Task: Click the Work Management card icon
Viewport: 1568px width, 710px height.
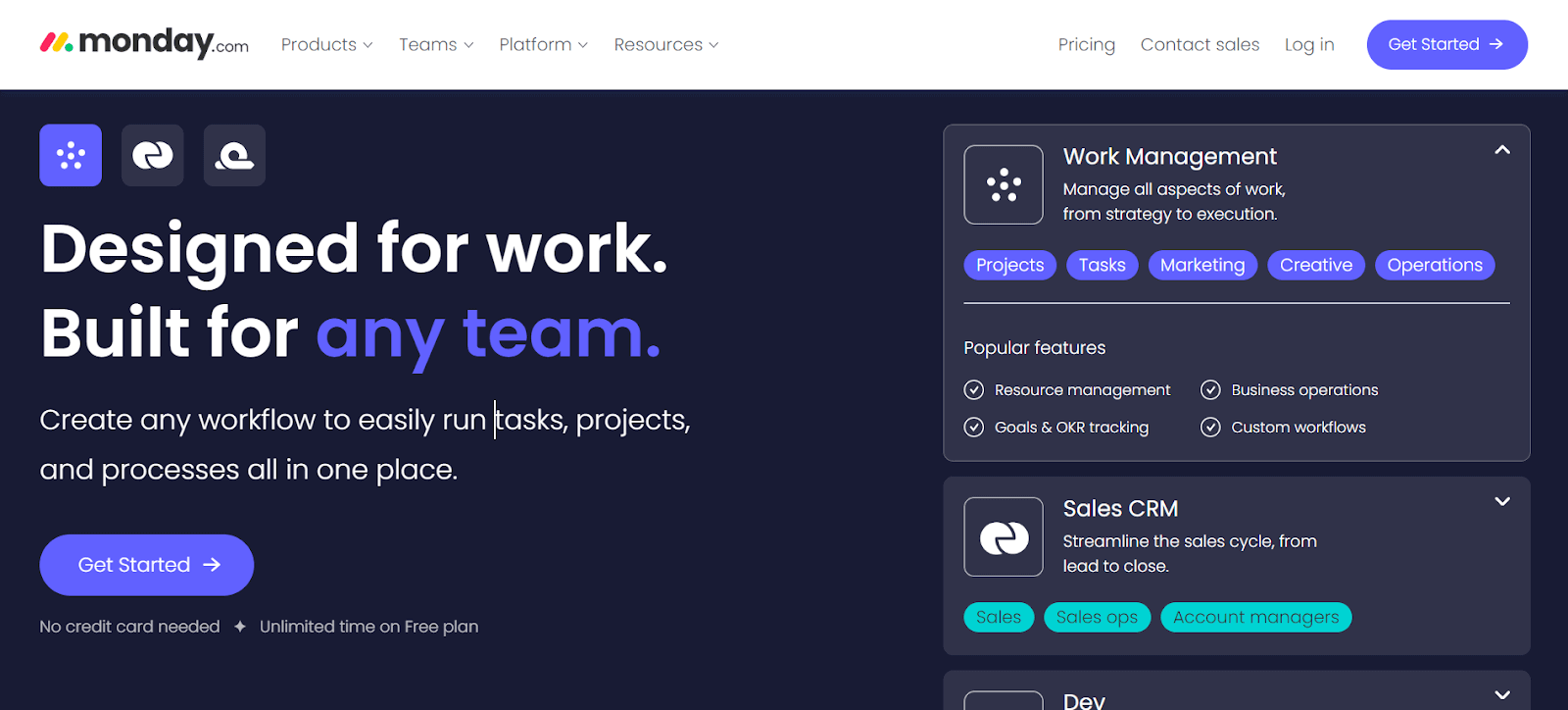Action: (1004, 184)
